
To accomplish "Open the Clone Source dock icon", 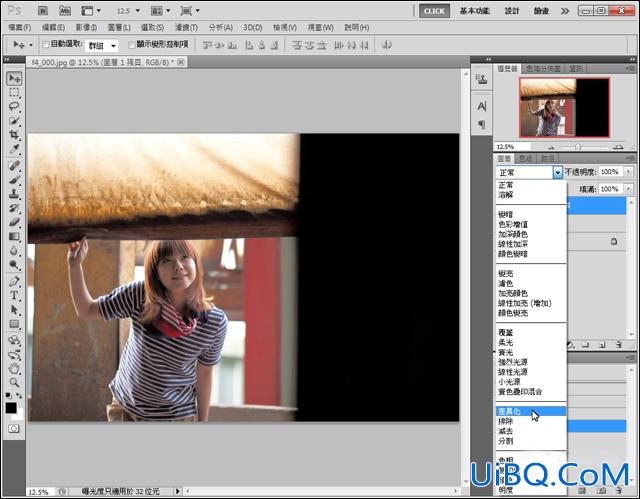I will click(x=482, y=78).
